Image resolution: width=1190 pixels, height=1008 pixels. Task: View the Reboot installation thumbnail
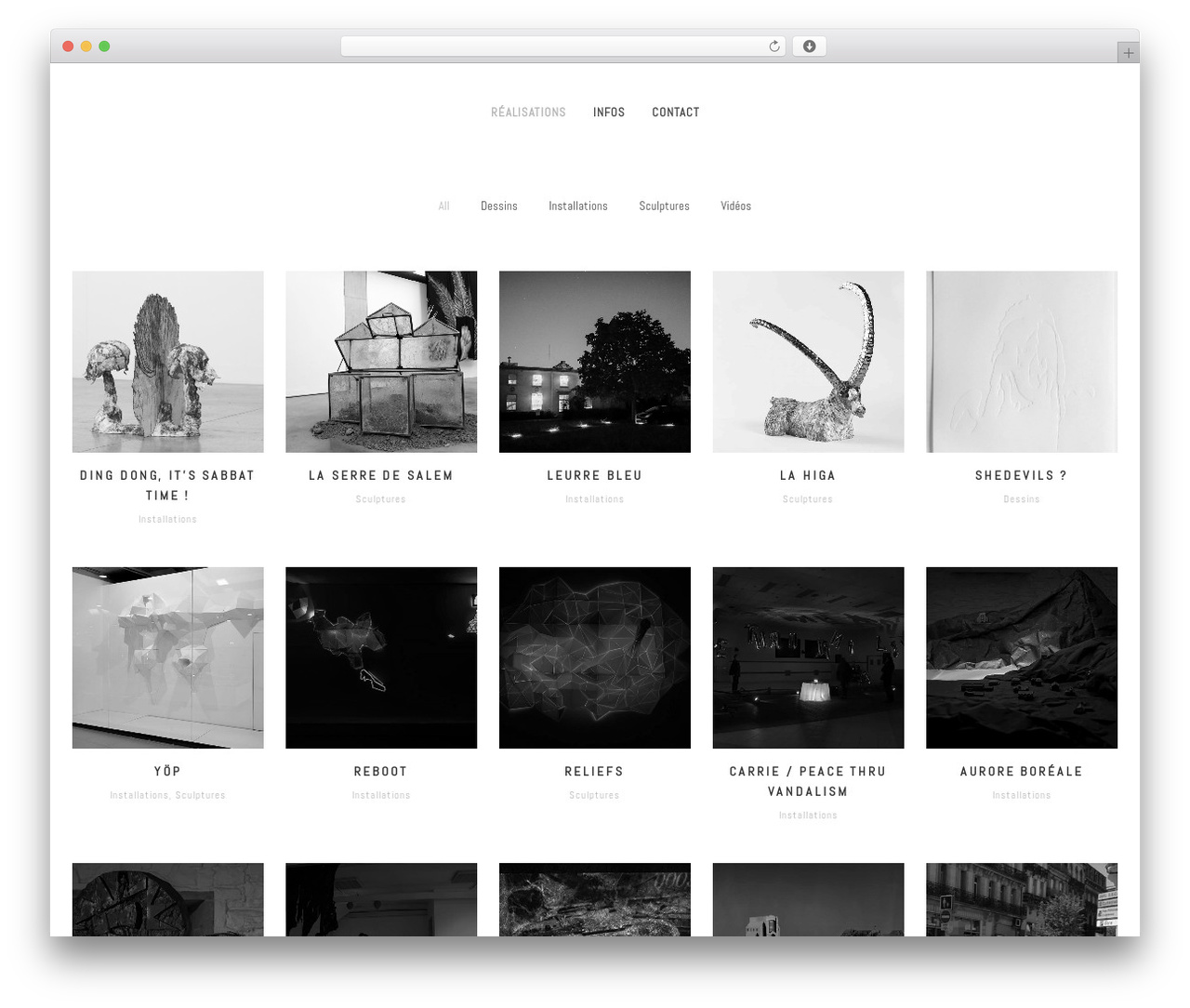[x=381, y=657]
